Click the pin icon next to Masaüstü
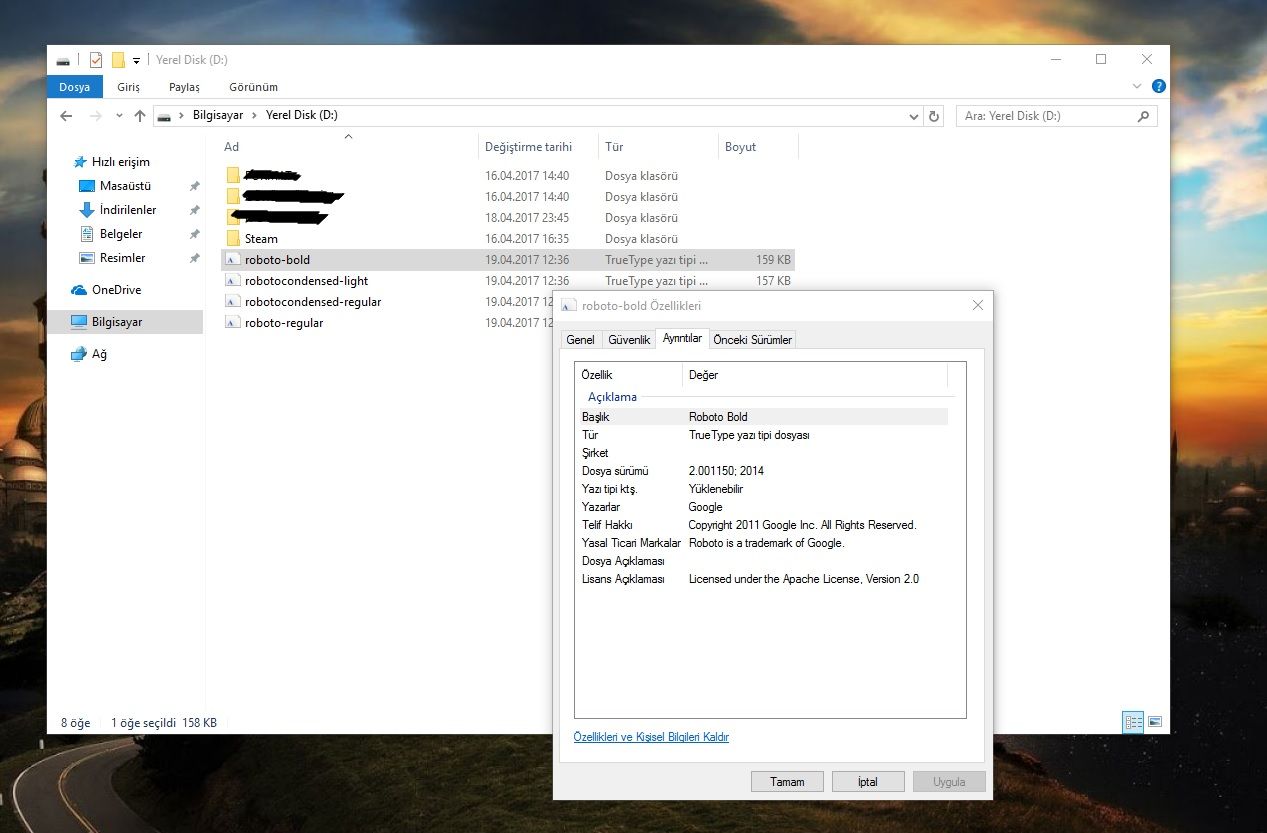1267x833 pixels. 194,186
